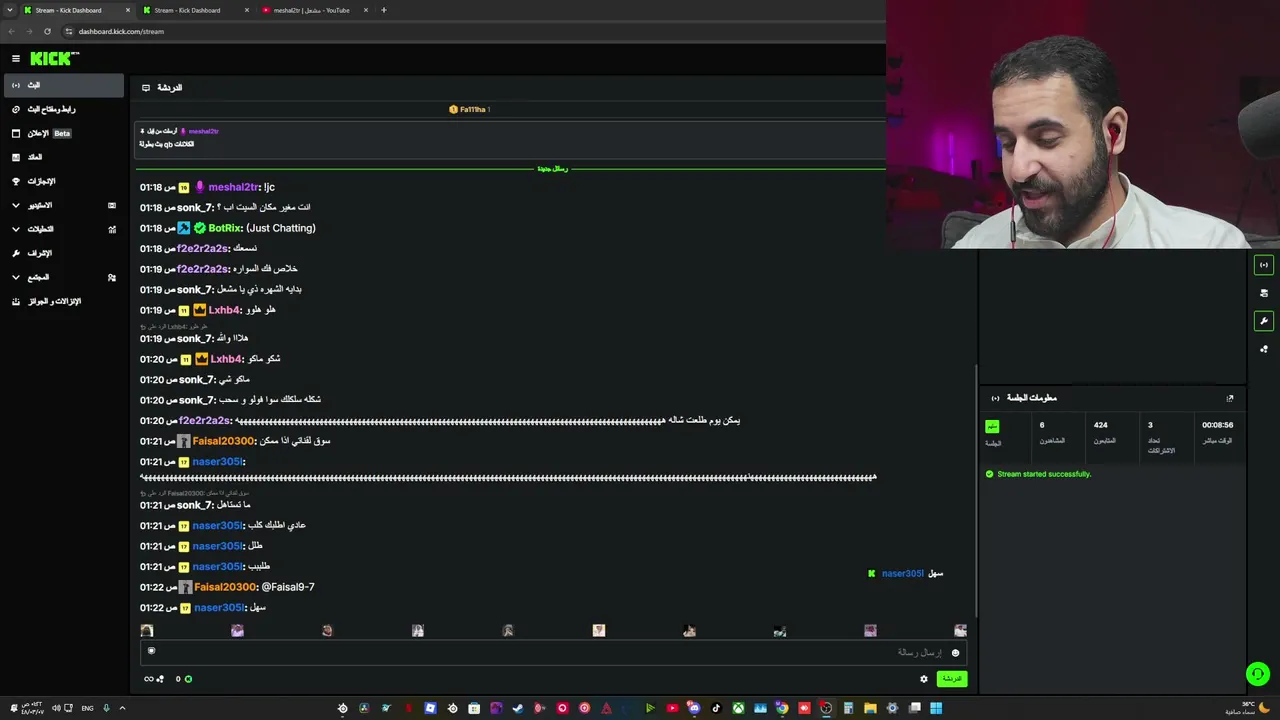Toggle the stream broadcast panel icon
This screenshot has width=1280, height=720.
coord(1264,265)
